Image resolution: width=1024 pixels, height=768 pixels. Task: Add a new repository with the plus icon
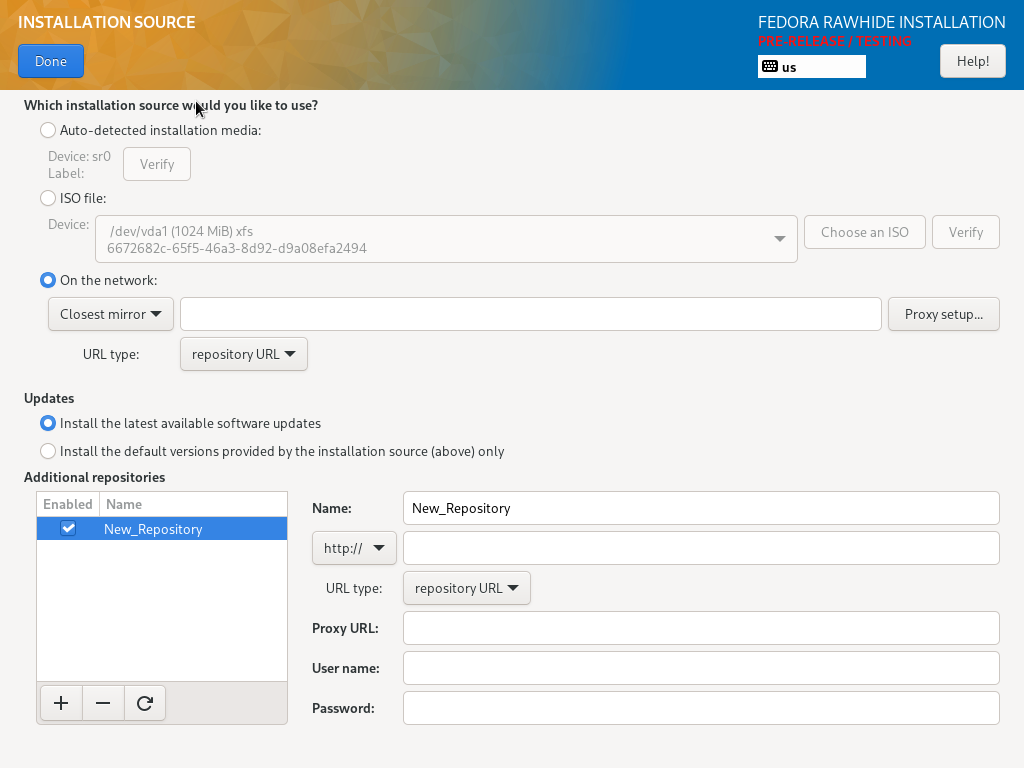click(61, 703)
